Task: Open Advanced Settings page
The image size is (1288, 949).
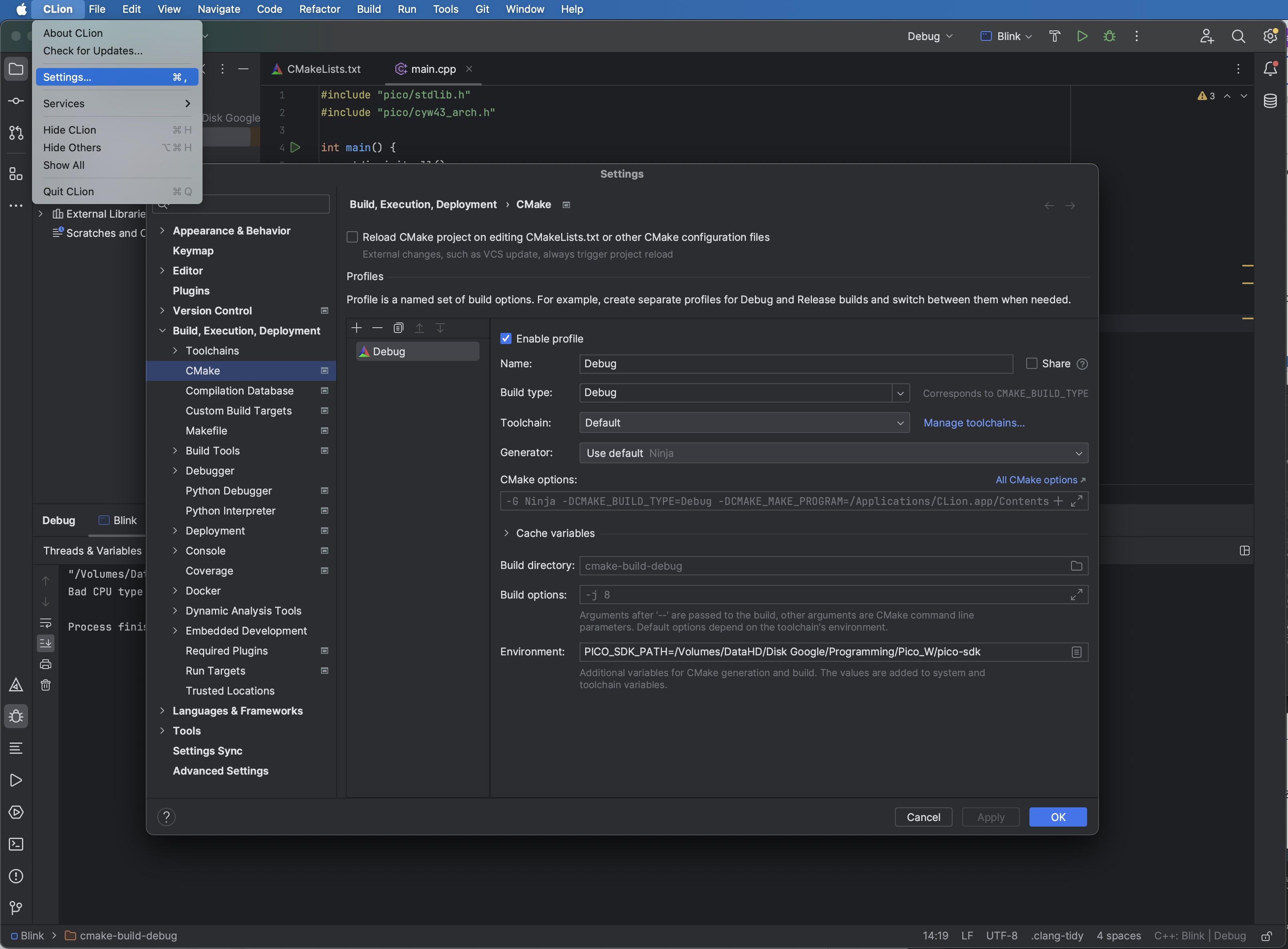Action: click(221, 771)
